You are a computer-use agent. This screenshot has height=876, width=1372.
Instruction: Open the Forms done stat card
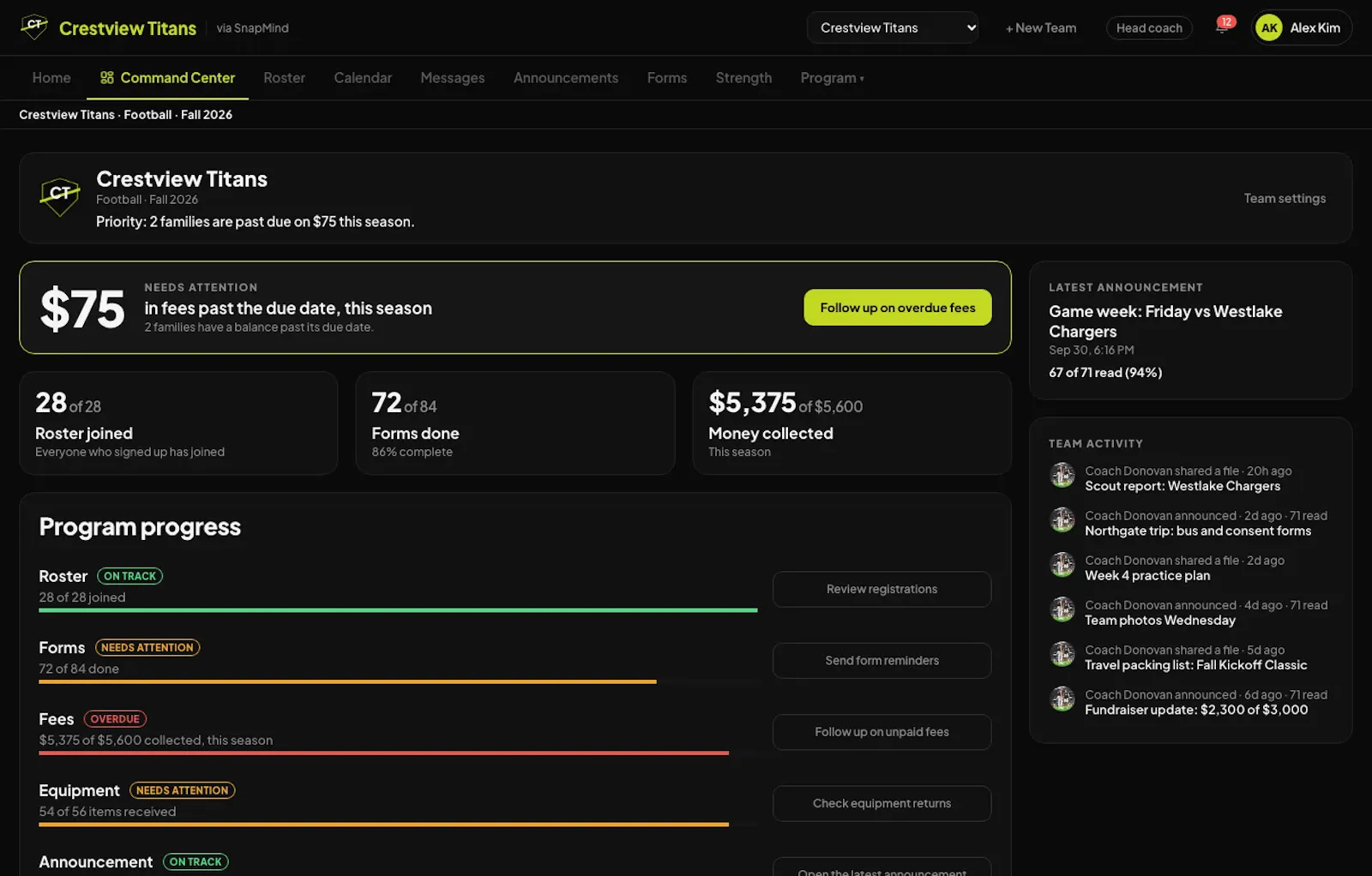point(515,423)
